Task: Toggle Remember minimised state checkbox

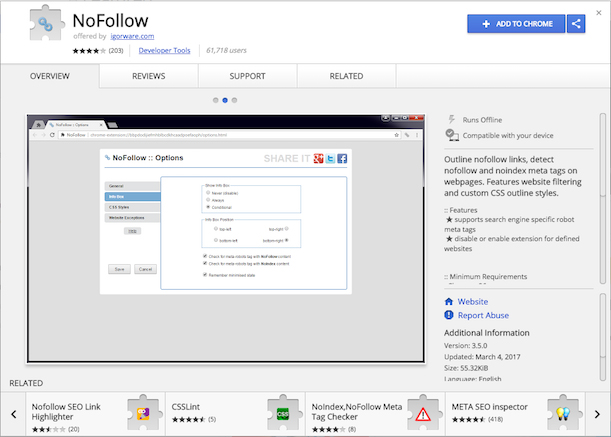Action: (x=205, y=274)
